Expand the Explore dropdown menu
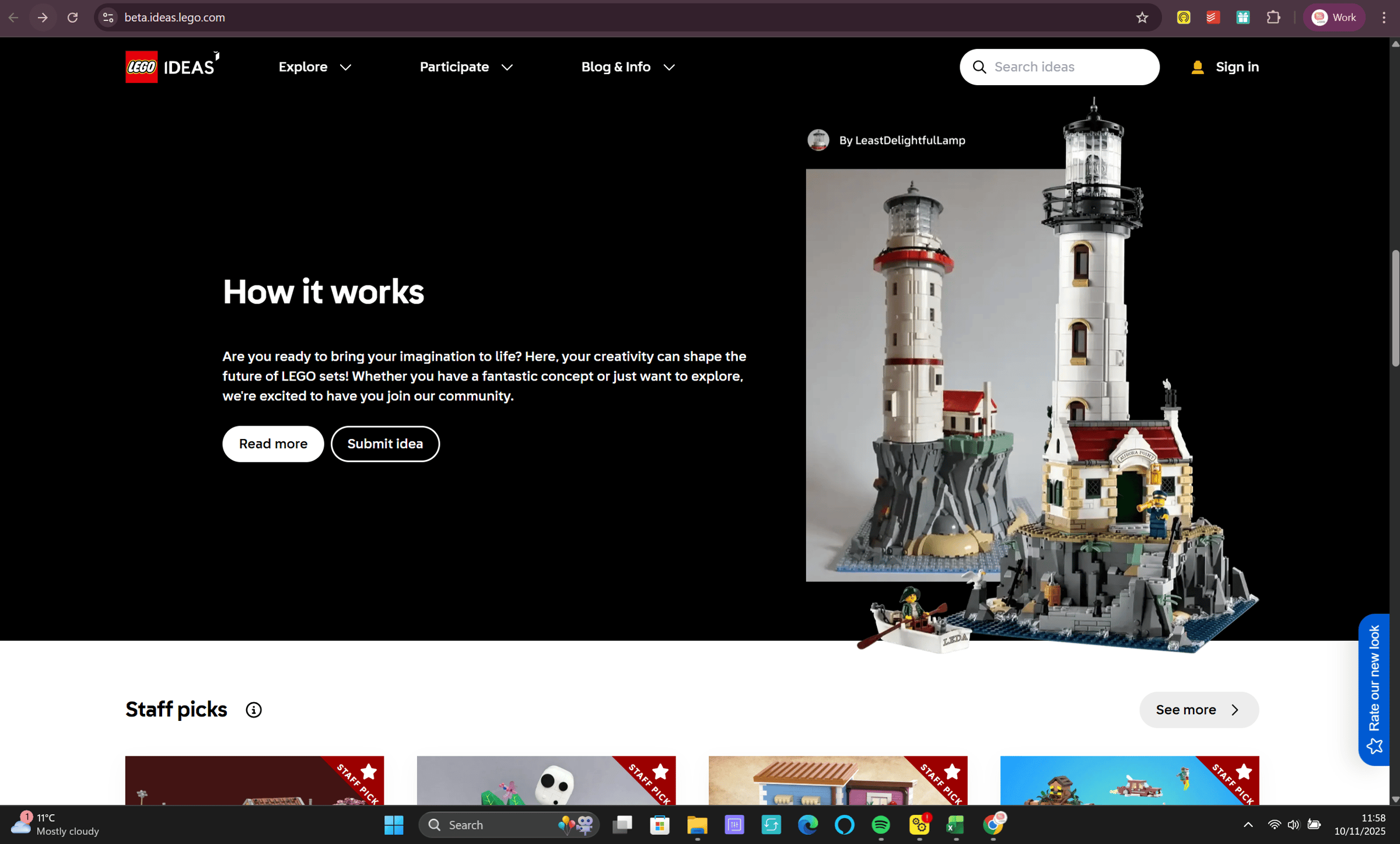Viewport: 1400px width, 844px height. pyautogui.click(x=315, y=67)
